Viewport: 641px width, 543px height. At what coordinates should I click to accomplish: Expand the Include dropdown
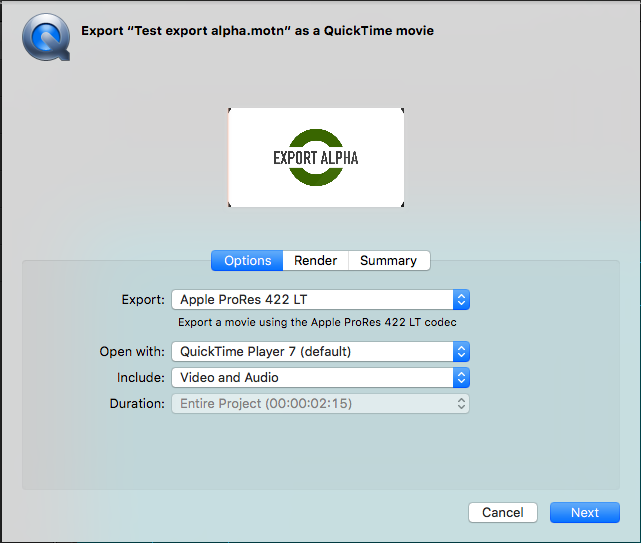320,377
